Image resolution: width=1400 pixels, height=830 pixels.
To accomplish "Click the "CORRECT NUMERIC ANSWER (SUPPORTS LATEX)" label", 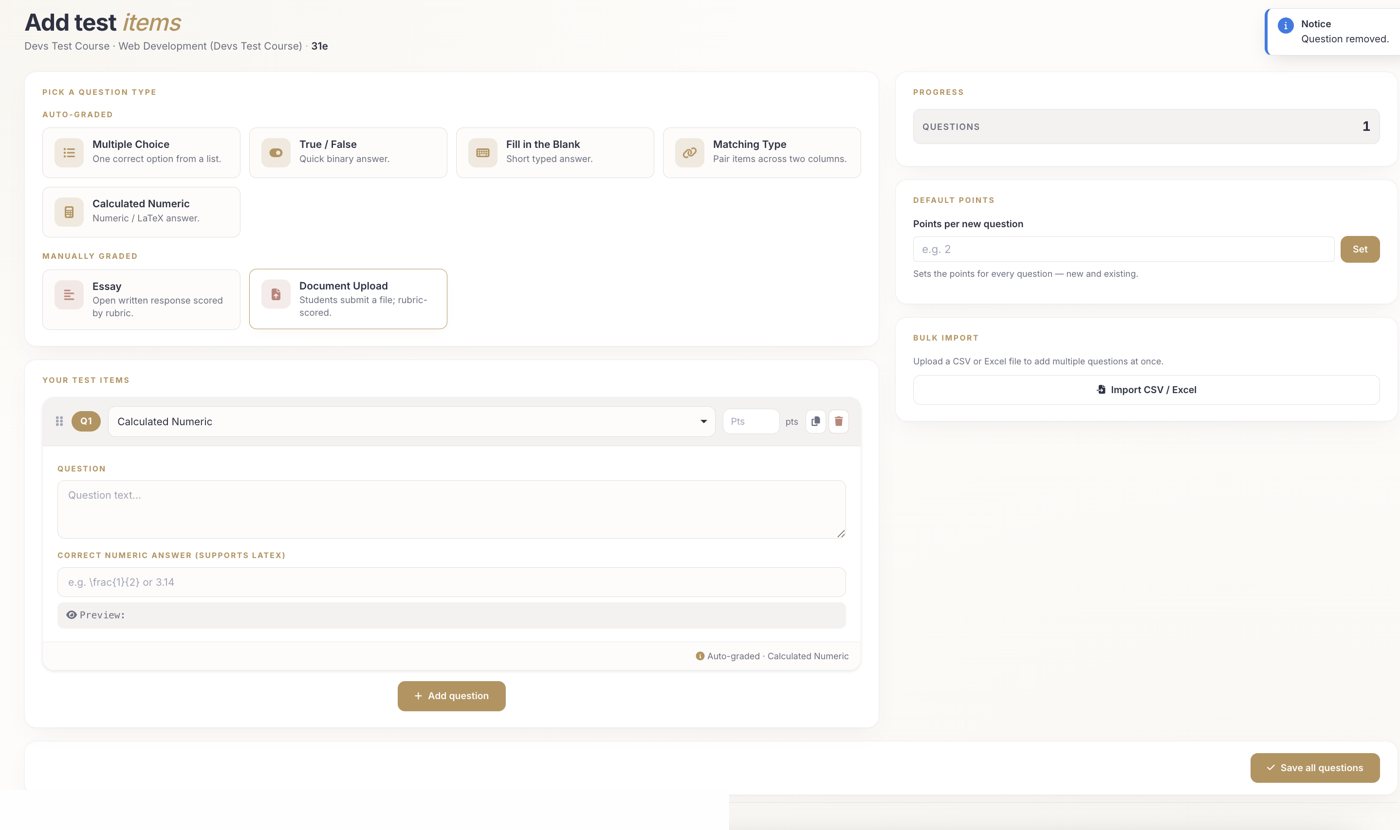I will pos(171,555).
